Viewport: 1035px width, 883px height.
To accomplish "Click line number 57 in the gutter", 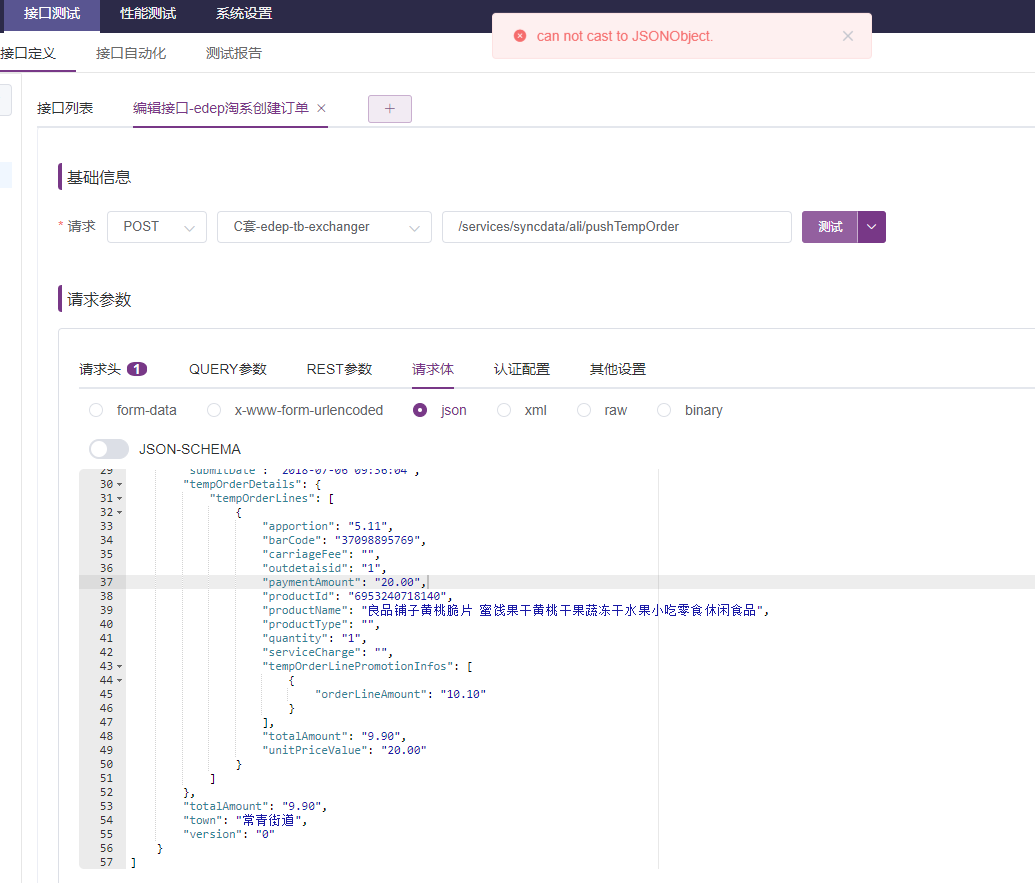I will [x=106, y=863].
